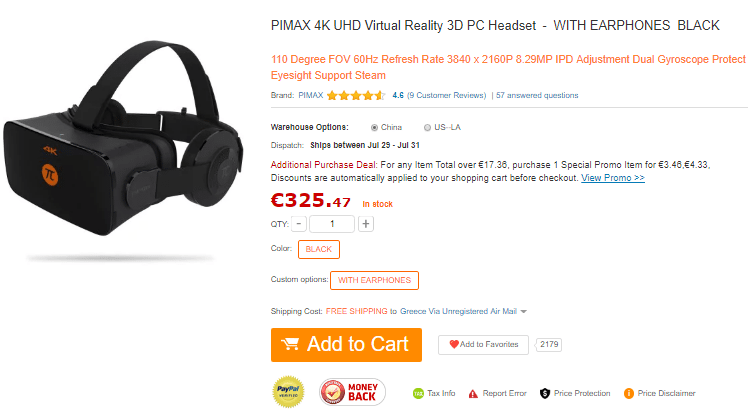Screen dimensions: 748x412
Task: Select the US--LA warehouse radio button
Action: tap(427, 127)
